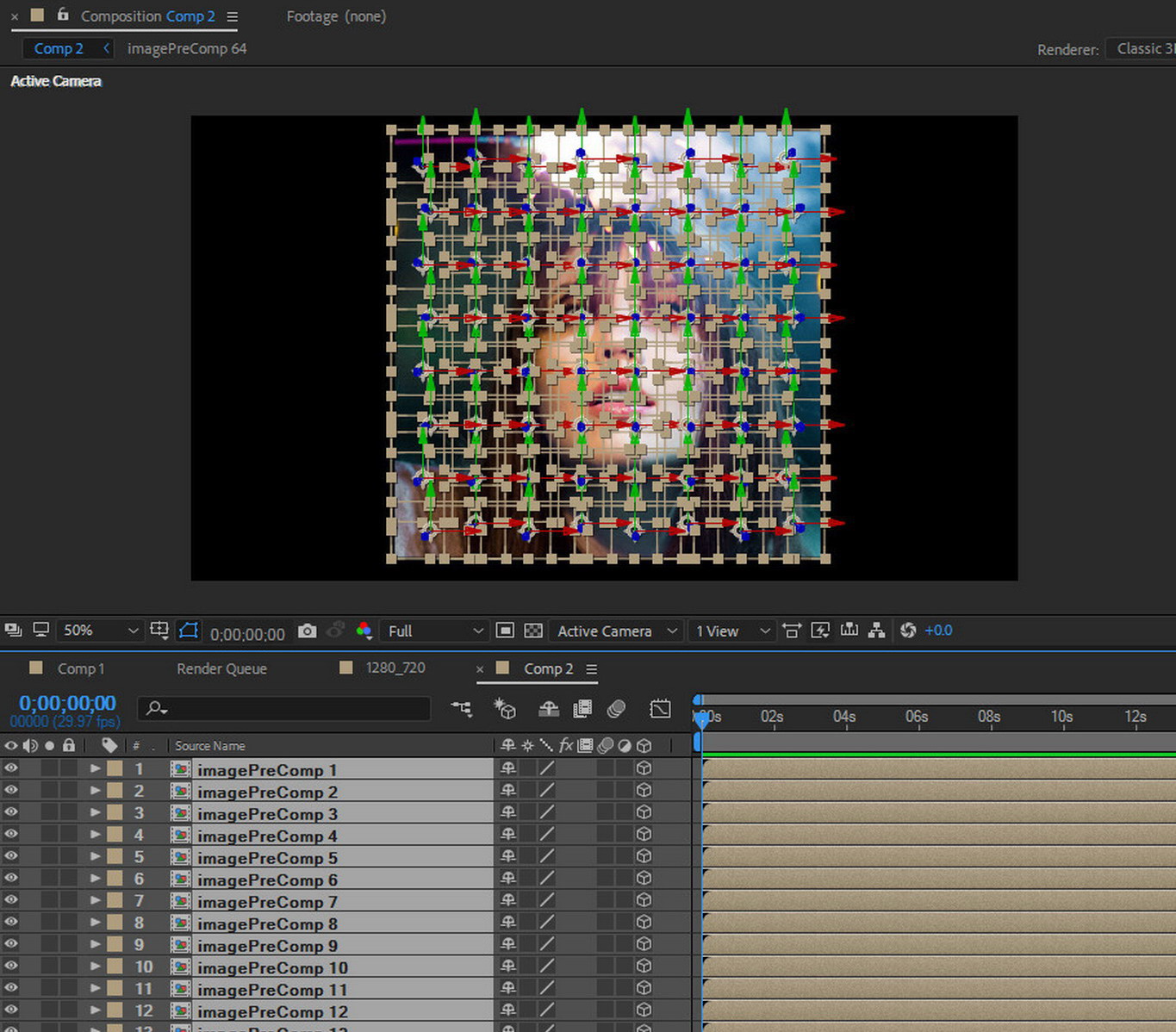
Task: Open the show channel color icon
Action: 364,631
